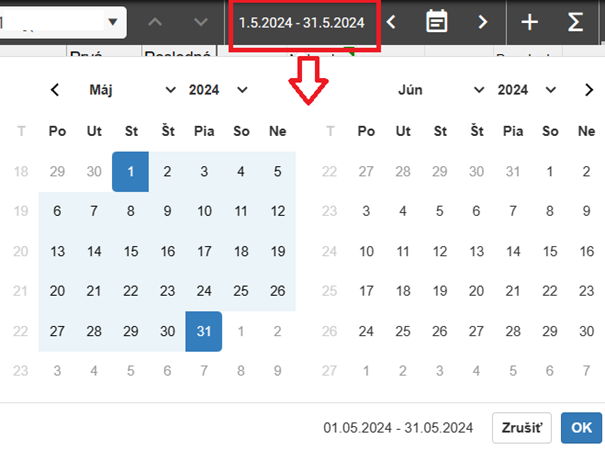
Task: Click the up arrow in the dark toolbar
Action: (157, 21)
